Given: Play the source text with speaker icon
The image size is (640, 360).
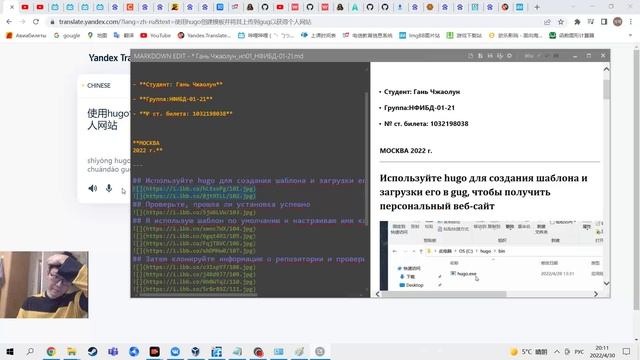Looking at the screenshot, I should point(93,188).
